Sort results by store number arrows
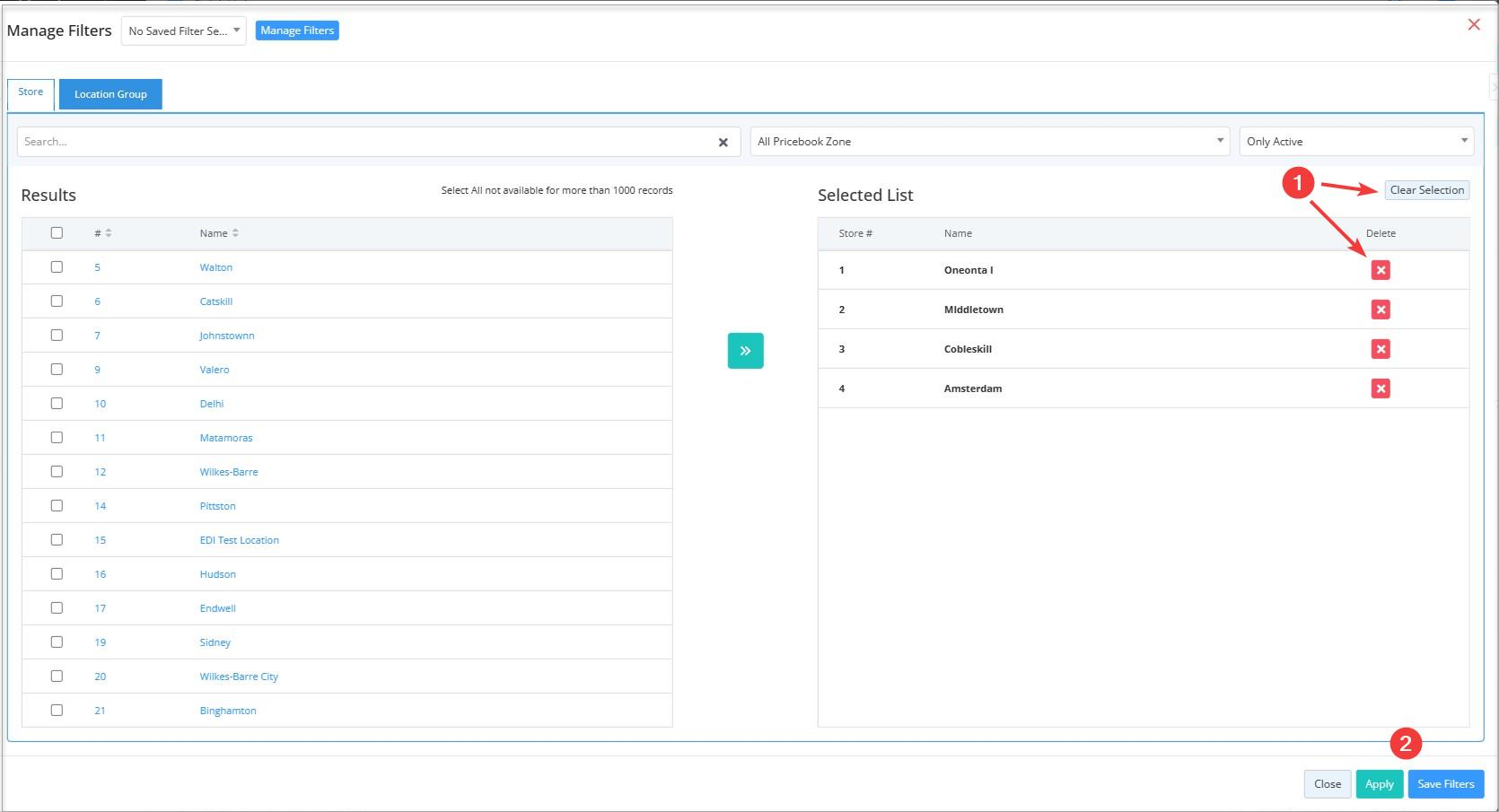This screenshot has width=1499, height=812. tap(109, 233)
